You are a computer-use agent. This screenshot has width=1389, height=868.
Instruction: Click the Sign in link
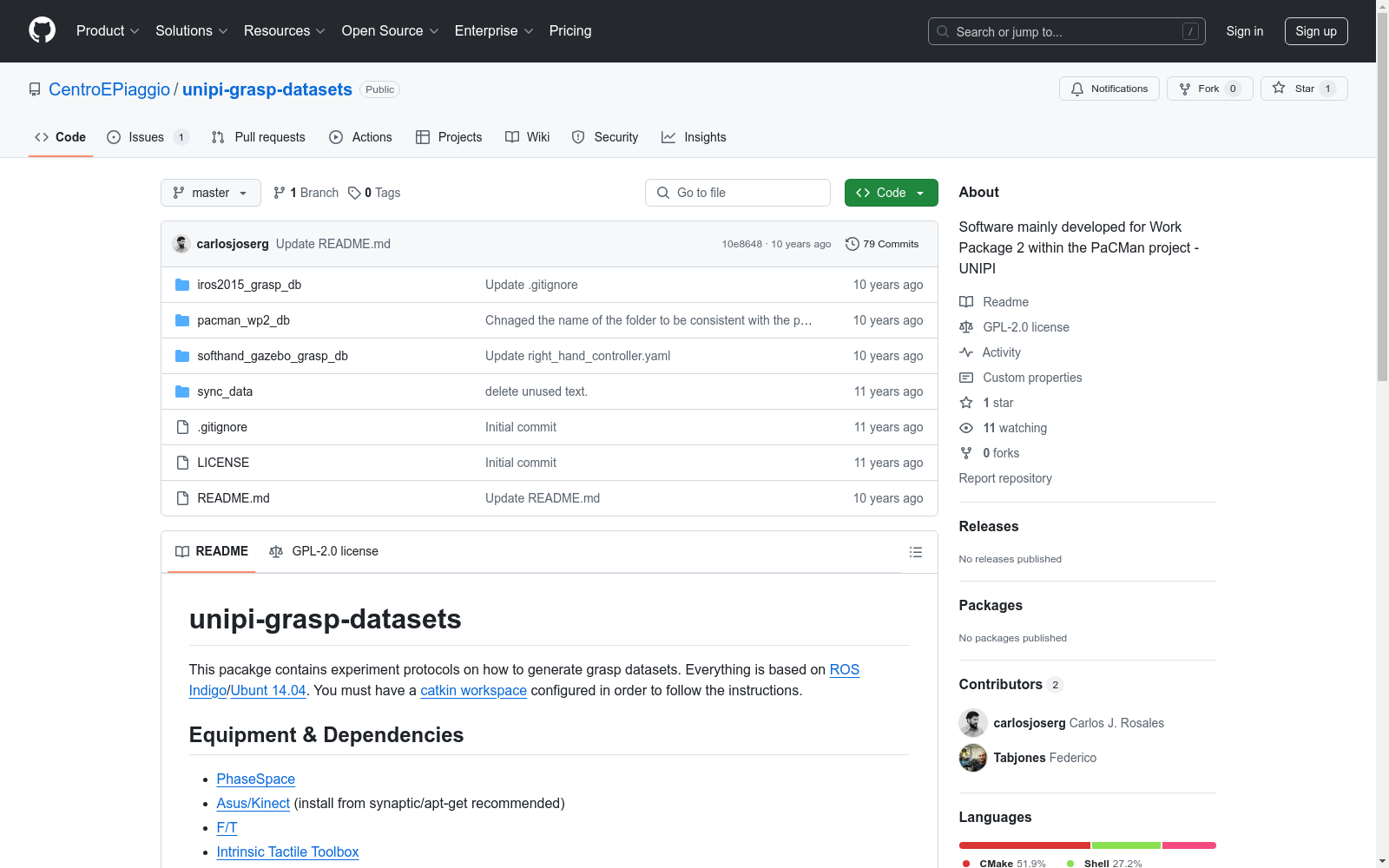[x=1245, y=31]
